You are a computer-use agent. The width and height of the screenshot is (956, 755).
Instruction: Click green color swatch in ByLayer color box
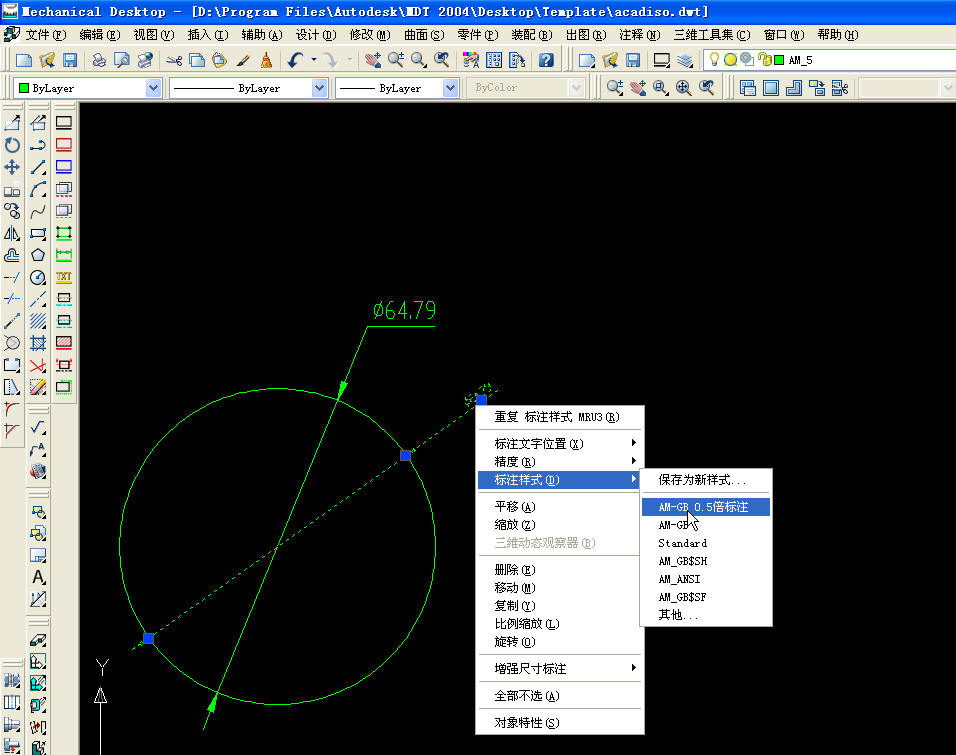(x=24, y=88)
